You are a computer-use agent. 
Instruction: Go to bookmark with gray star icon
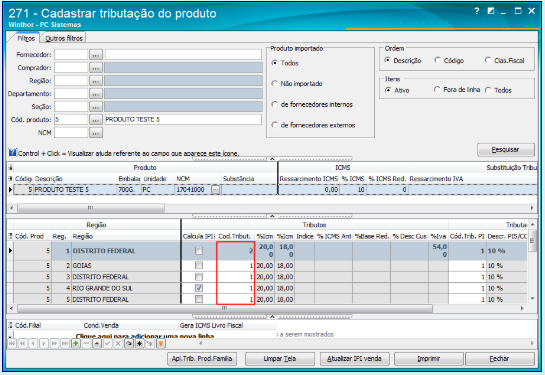click(150, 344)
